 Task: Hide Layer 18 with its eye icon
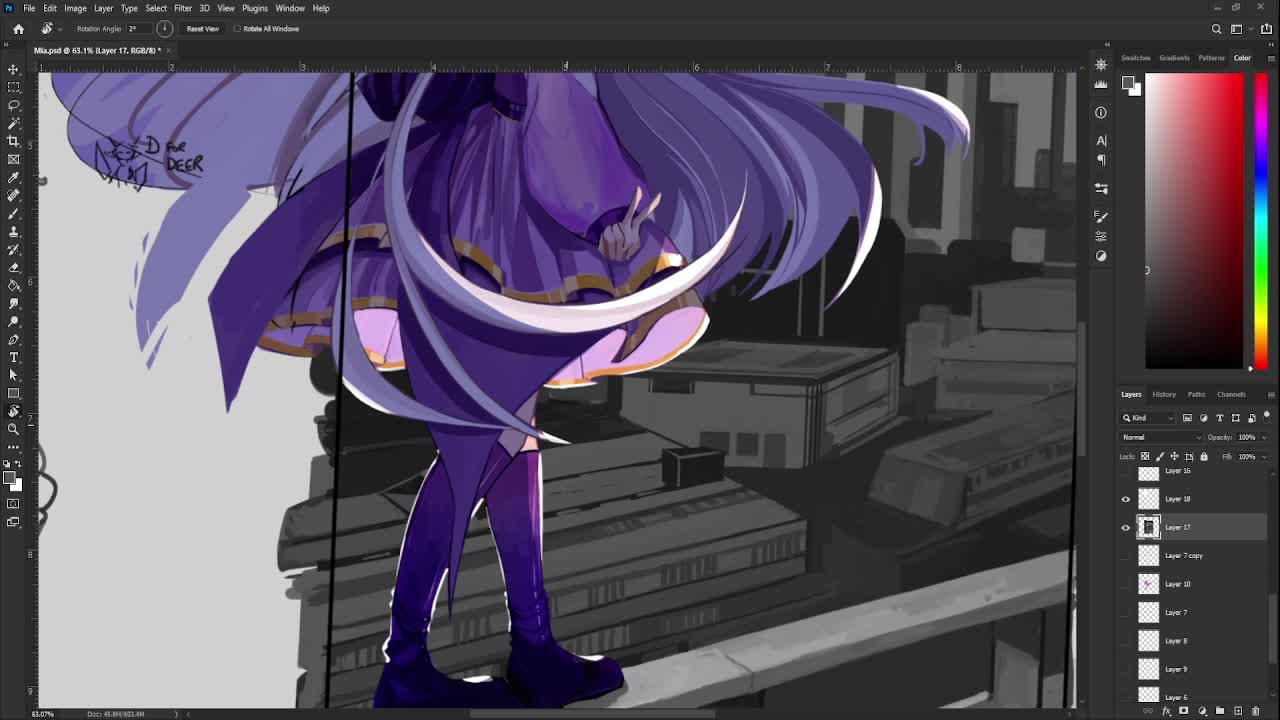coord(1125,499)
